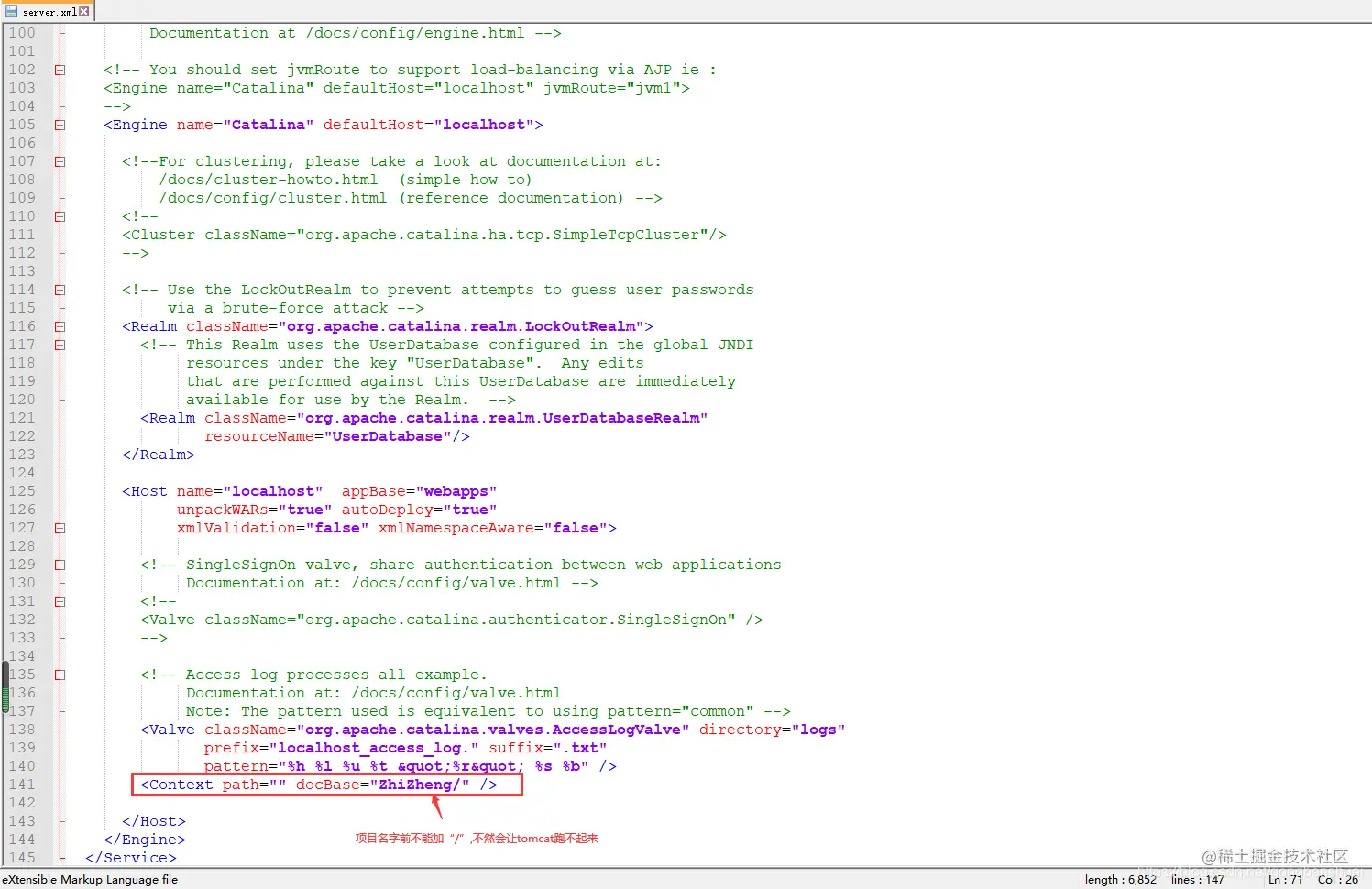Viewport: 1372px width, 889px height.
Task: Click the closing </Host> tag
Action: tap(154, 821)
